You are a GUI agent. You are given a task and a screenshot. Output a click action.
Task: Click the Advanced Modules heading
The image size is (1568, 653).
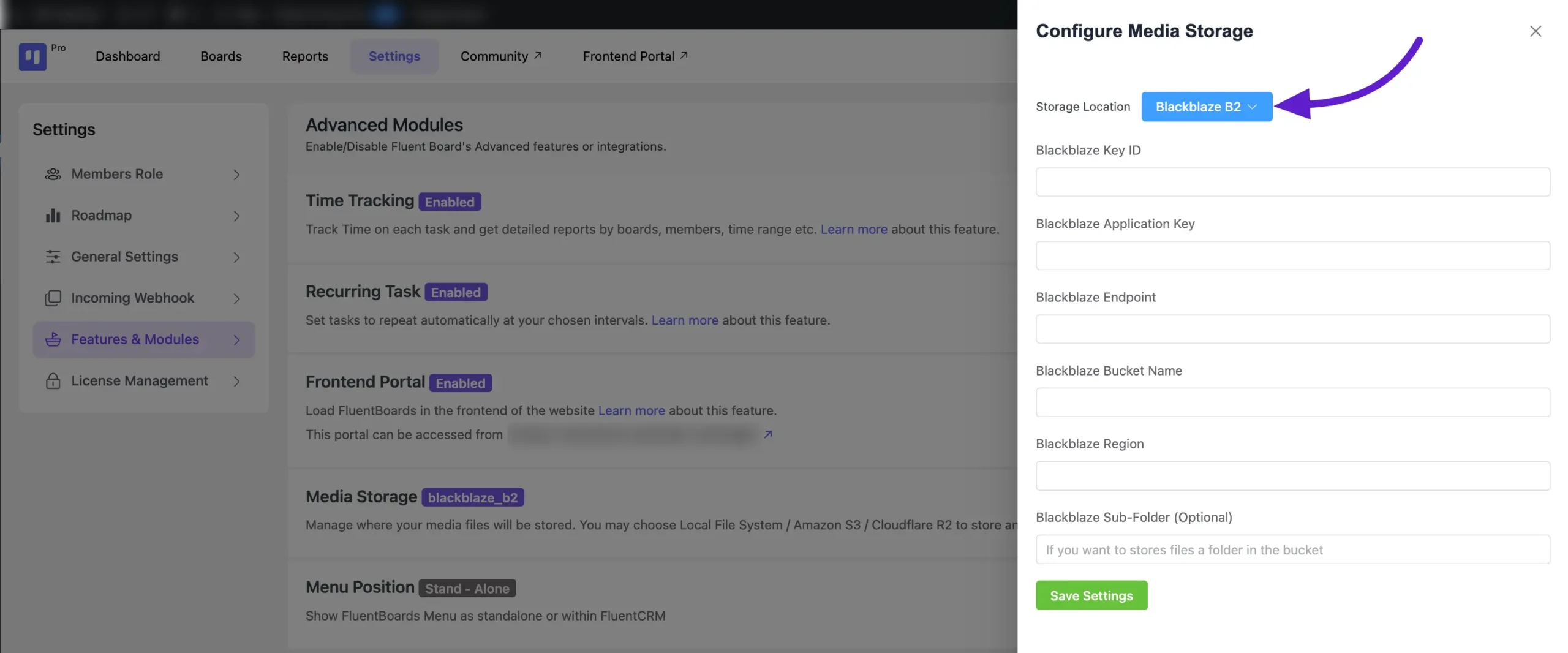[384, 125]
